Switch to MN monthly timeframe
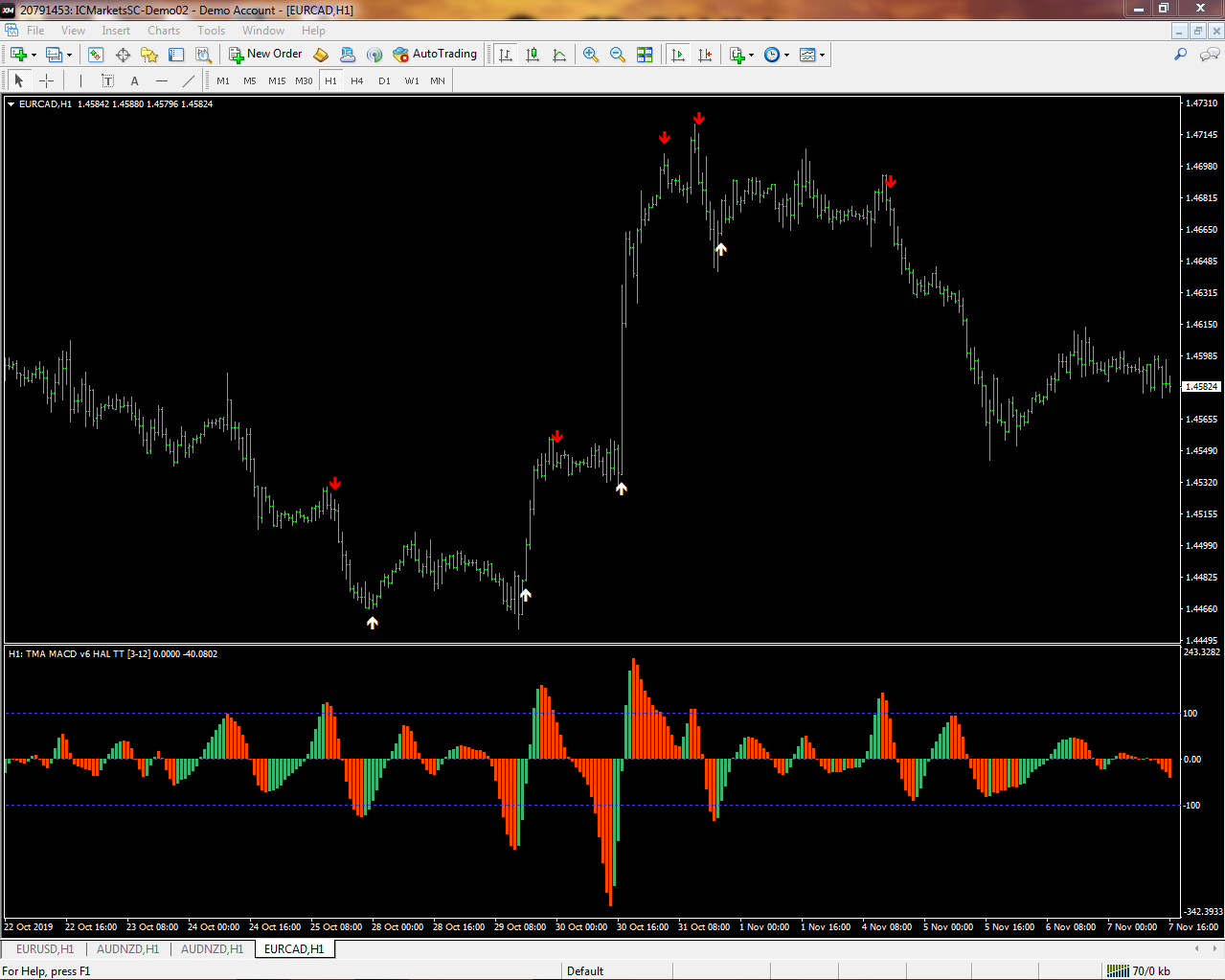 (x=438, y=81)
